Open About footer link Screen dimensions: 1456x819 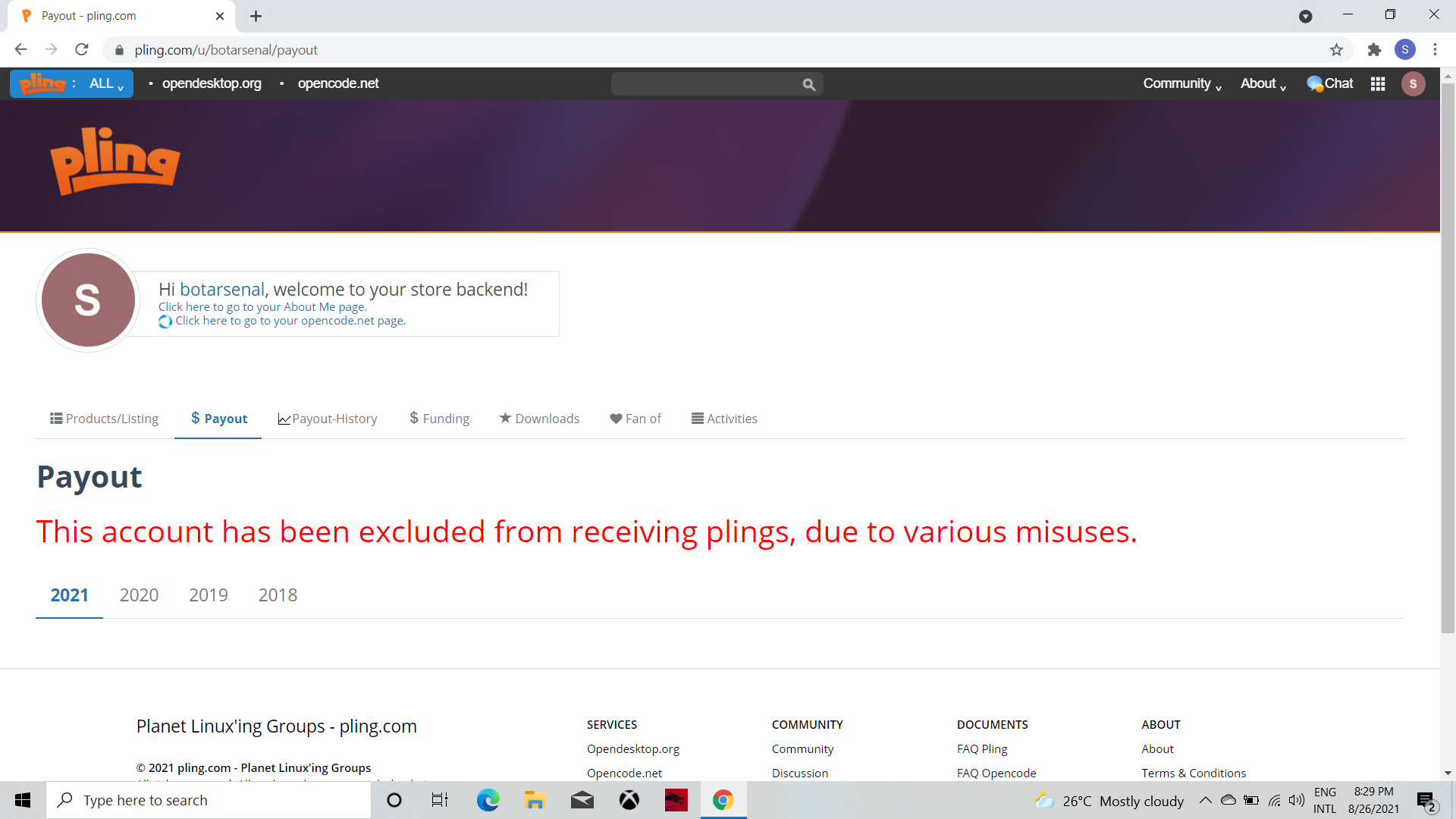(x=1157, y=749)
